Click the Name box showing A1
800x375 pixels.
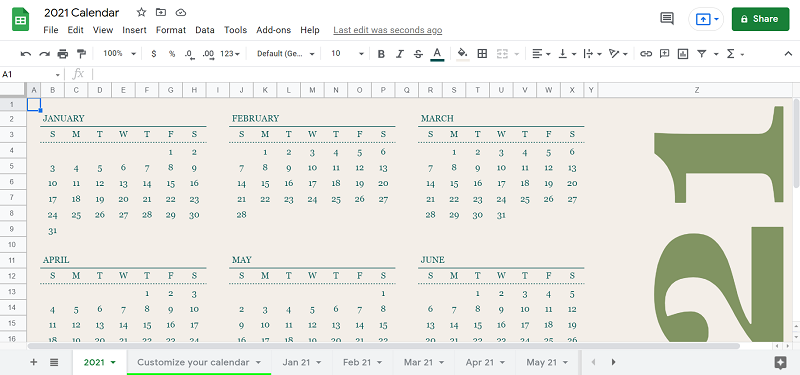[x=31, y=74]
